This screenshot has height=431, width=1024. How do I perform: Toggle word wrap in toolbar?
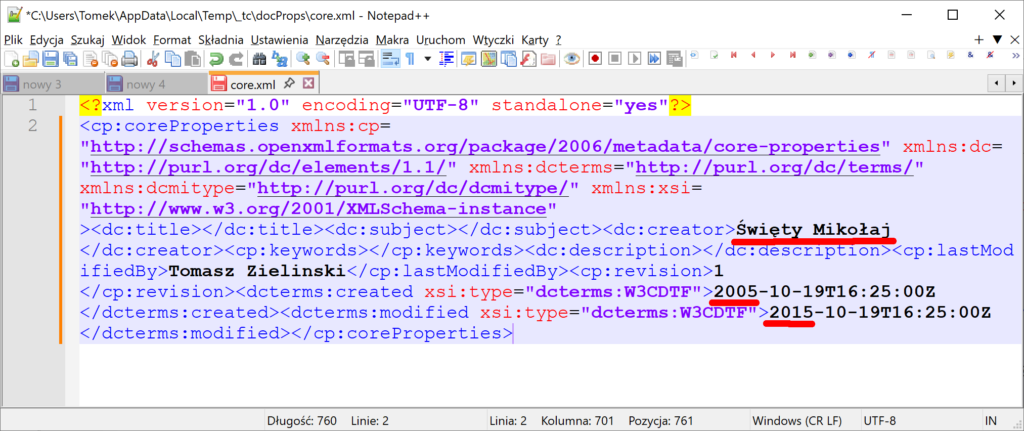[388, 59]
